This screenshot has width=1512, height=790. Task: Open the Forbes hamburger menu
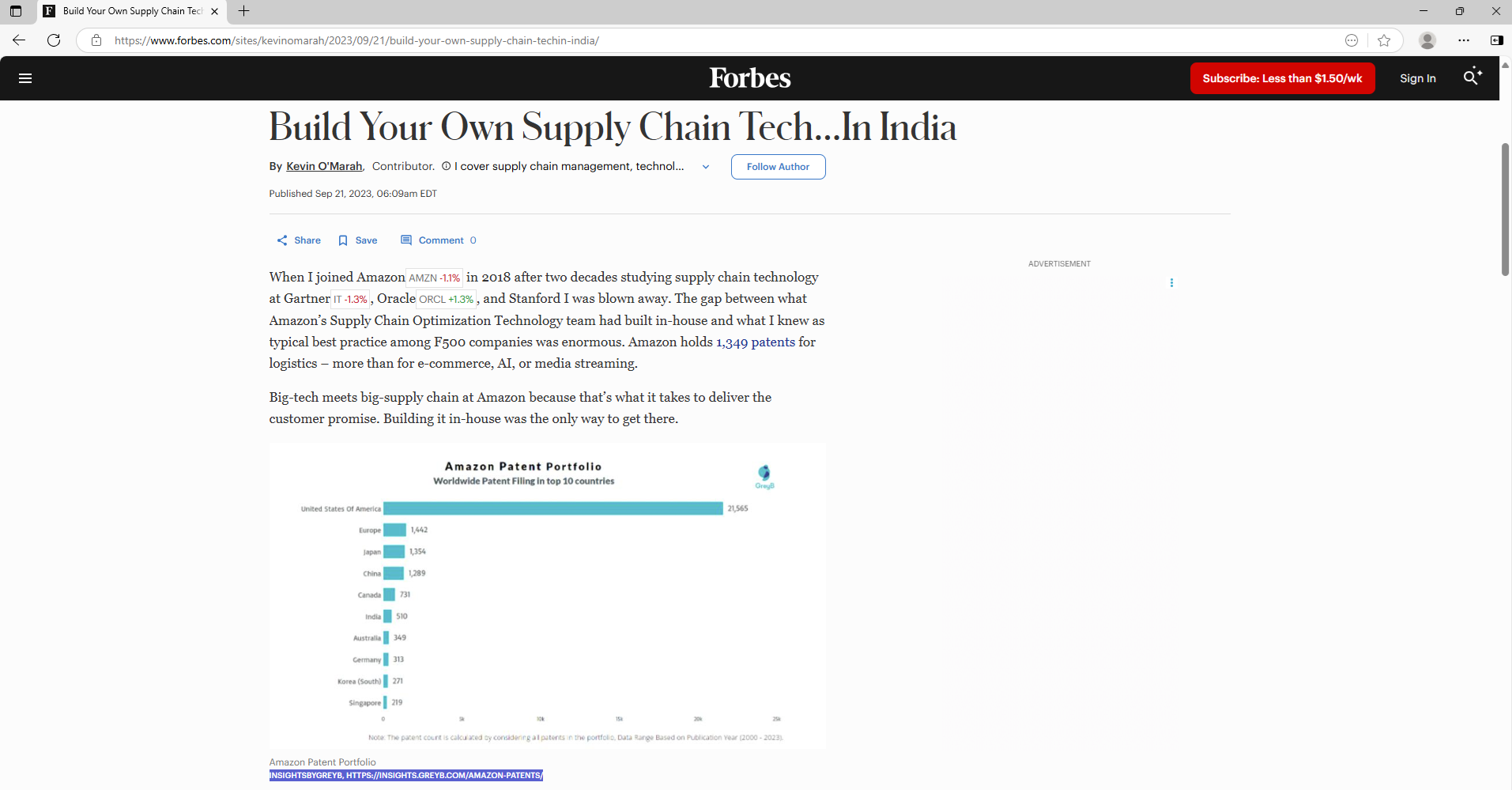[x=25, y=78]
